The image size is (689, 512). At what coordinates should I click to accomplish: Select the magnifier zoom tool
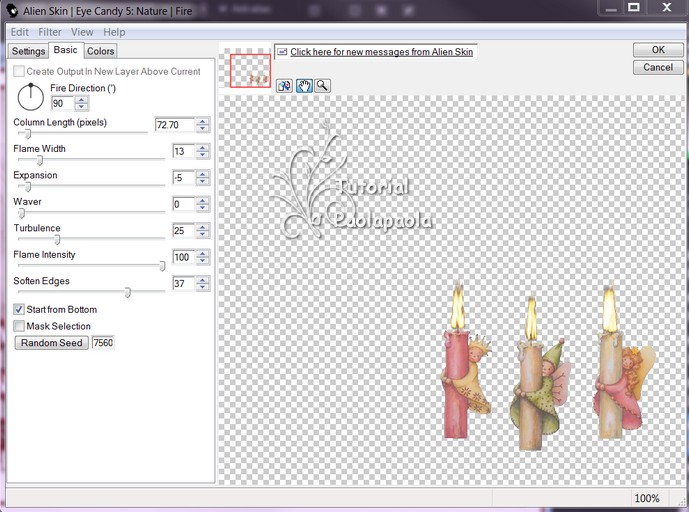323,85
